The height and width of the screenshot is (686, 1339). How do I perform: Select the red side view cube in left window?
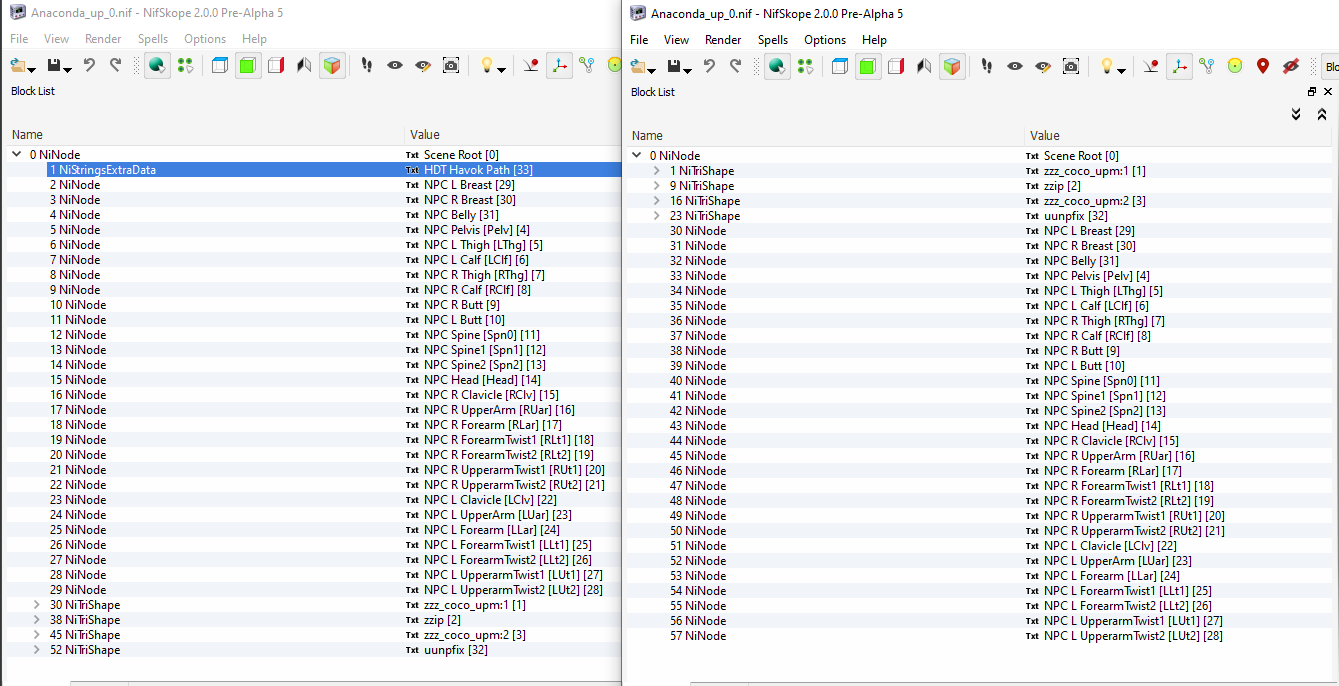click(276, 65)
